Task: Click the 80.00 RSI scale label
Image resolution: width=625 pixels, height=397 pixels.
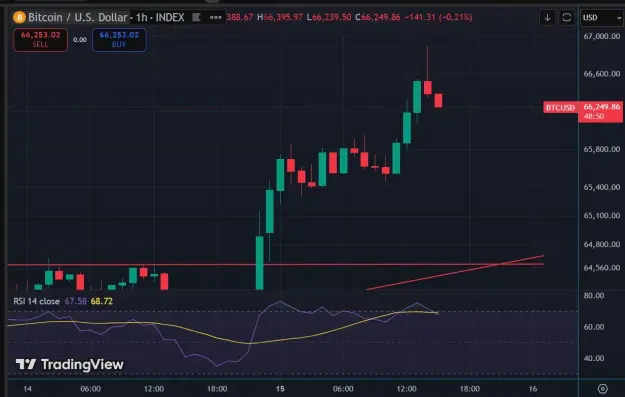Action: (x=594, y=296)
